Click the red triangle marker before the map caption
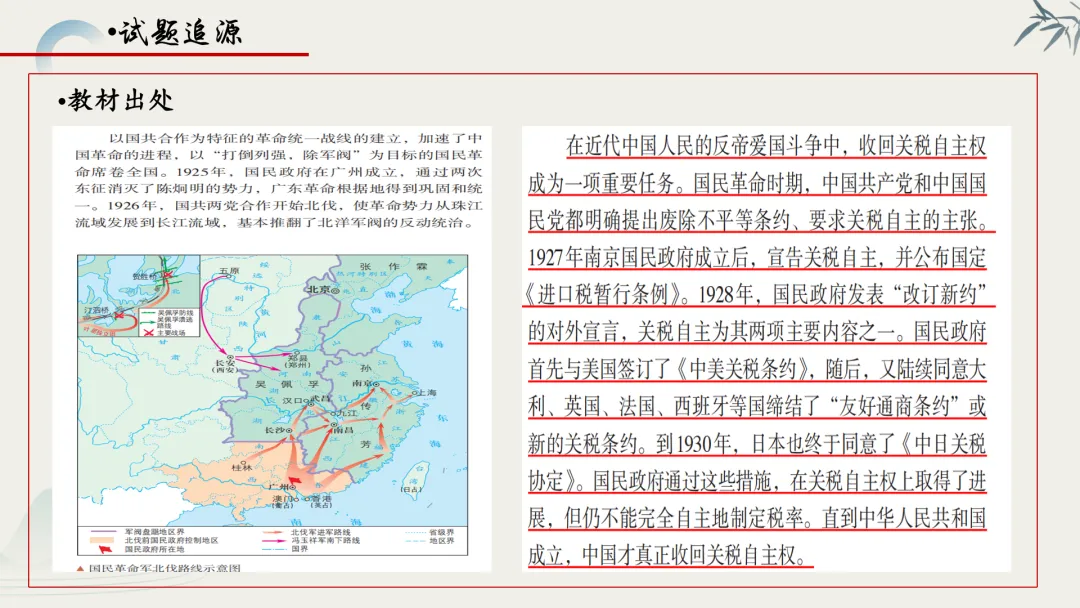Image resolution: width=1080 pixels, height=608 pixels. point(80,568)
